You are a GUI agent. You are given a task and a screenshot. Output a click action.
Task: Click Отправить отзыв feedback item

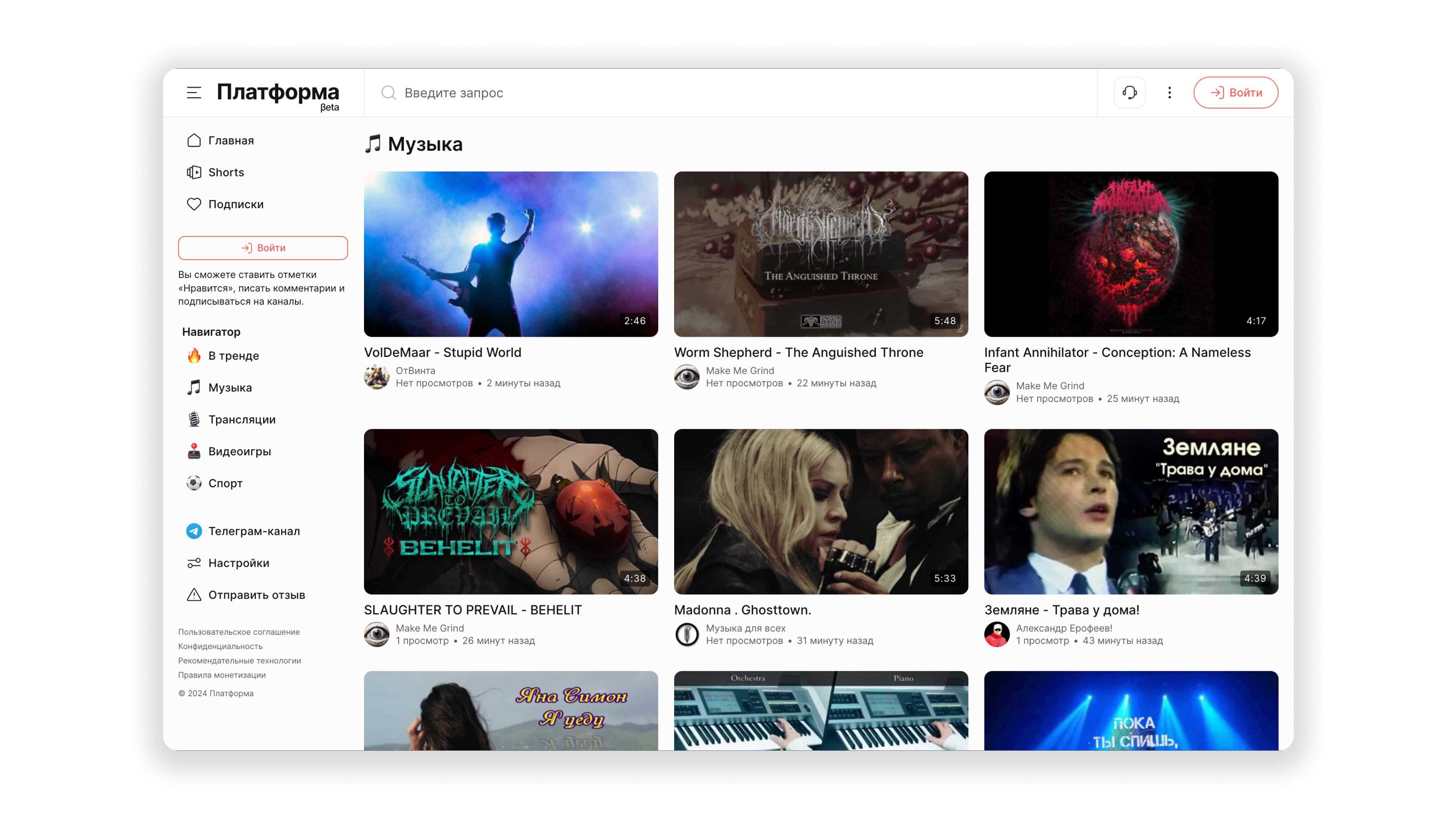click(x=263, y=595)
